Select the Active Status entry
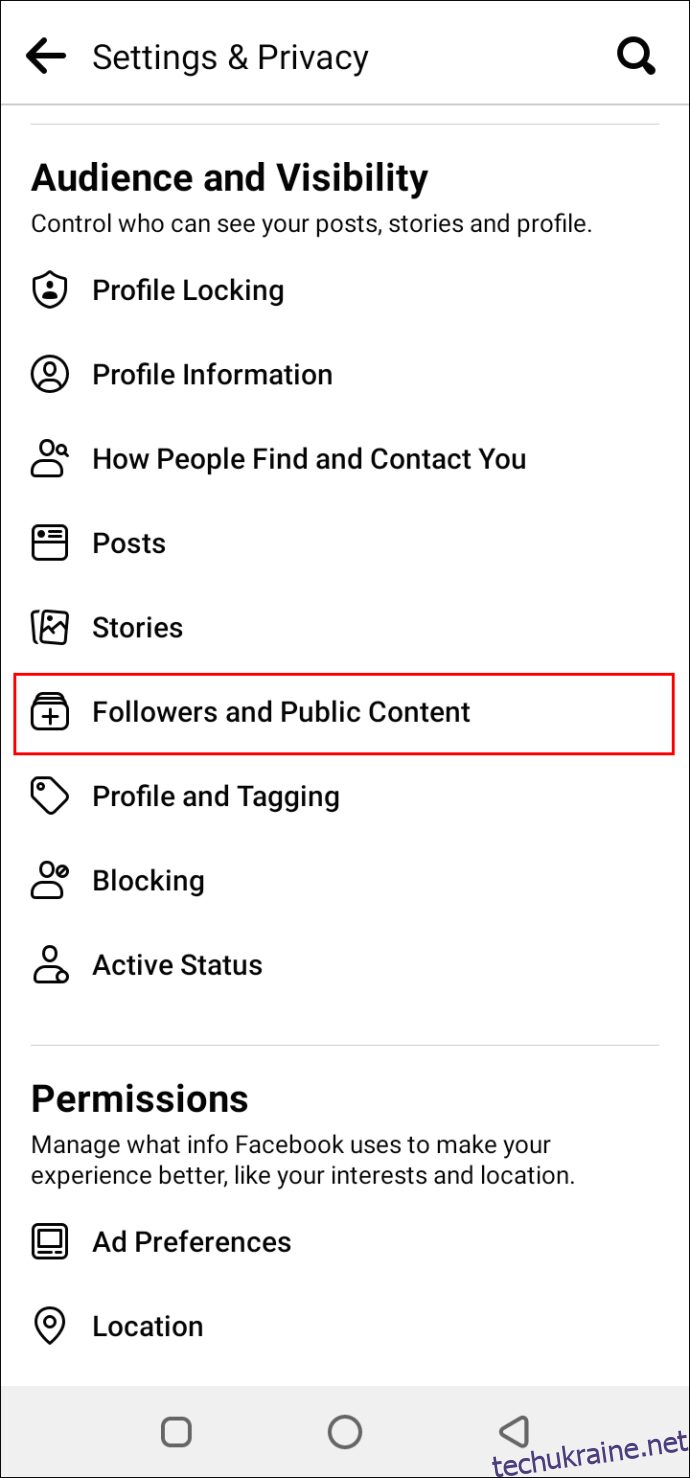This screenshot has height=1478, width=690. click(x=344, y=966)
